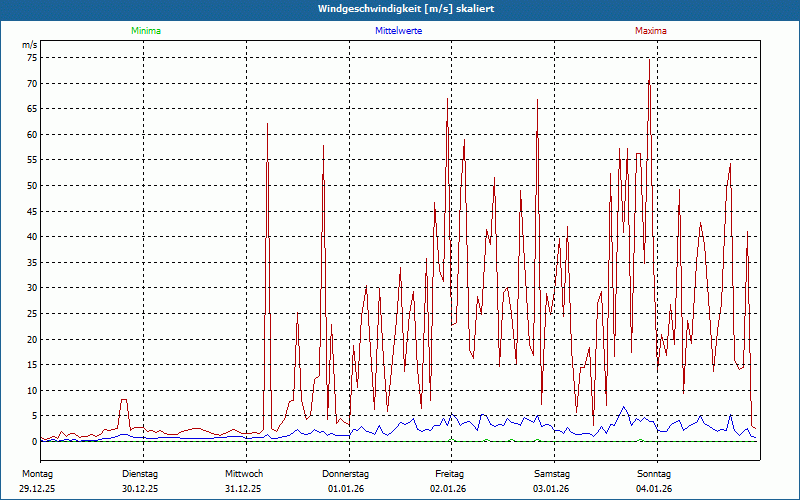Click the y-axis value 65
Screen dimensions: 800x500
point(32,109)
